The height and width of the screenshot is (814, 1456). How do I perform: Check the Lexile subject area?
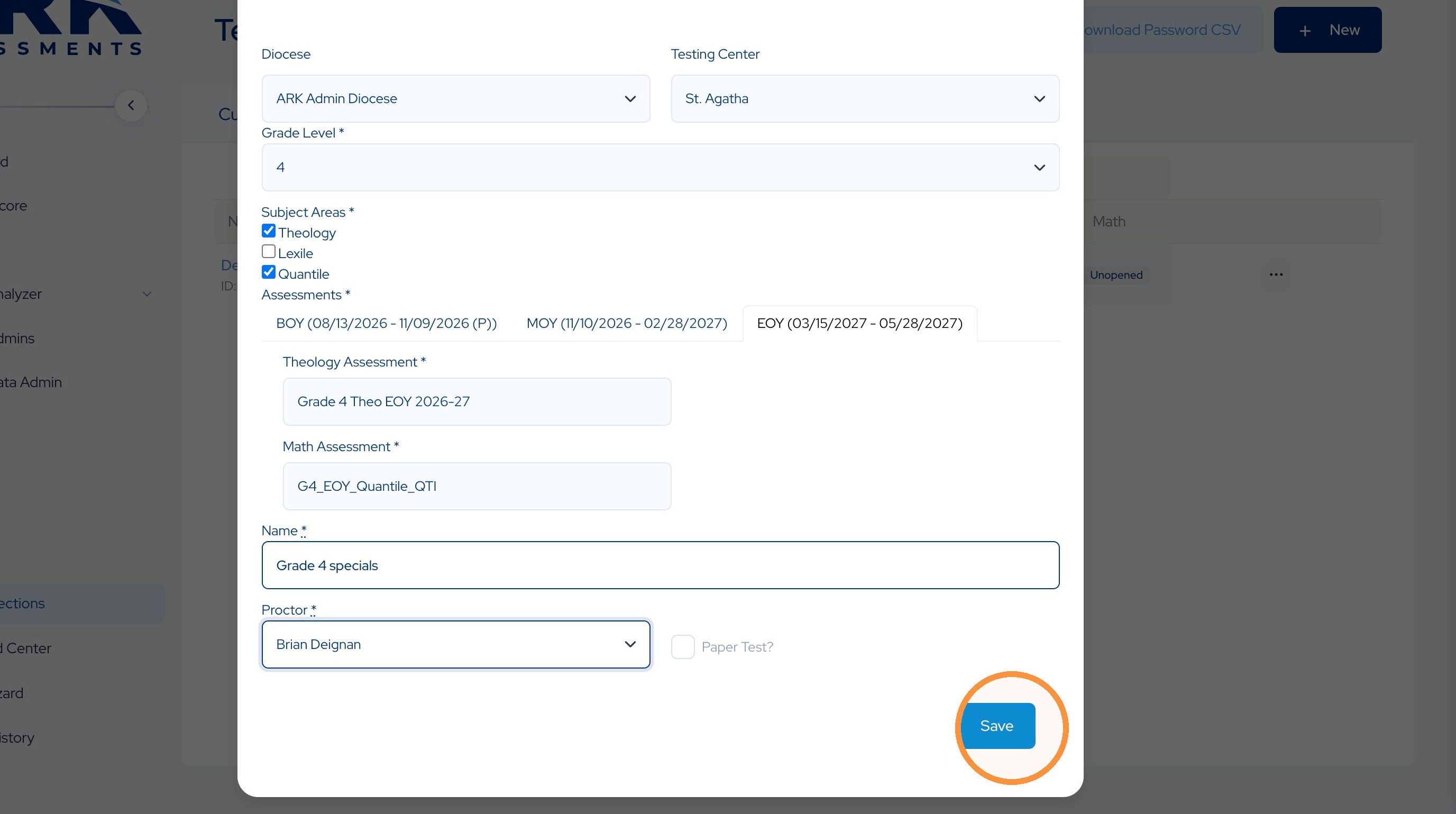pos(269,252)
